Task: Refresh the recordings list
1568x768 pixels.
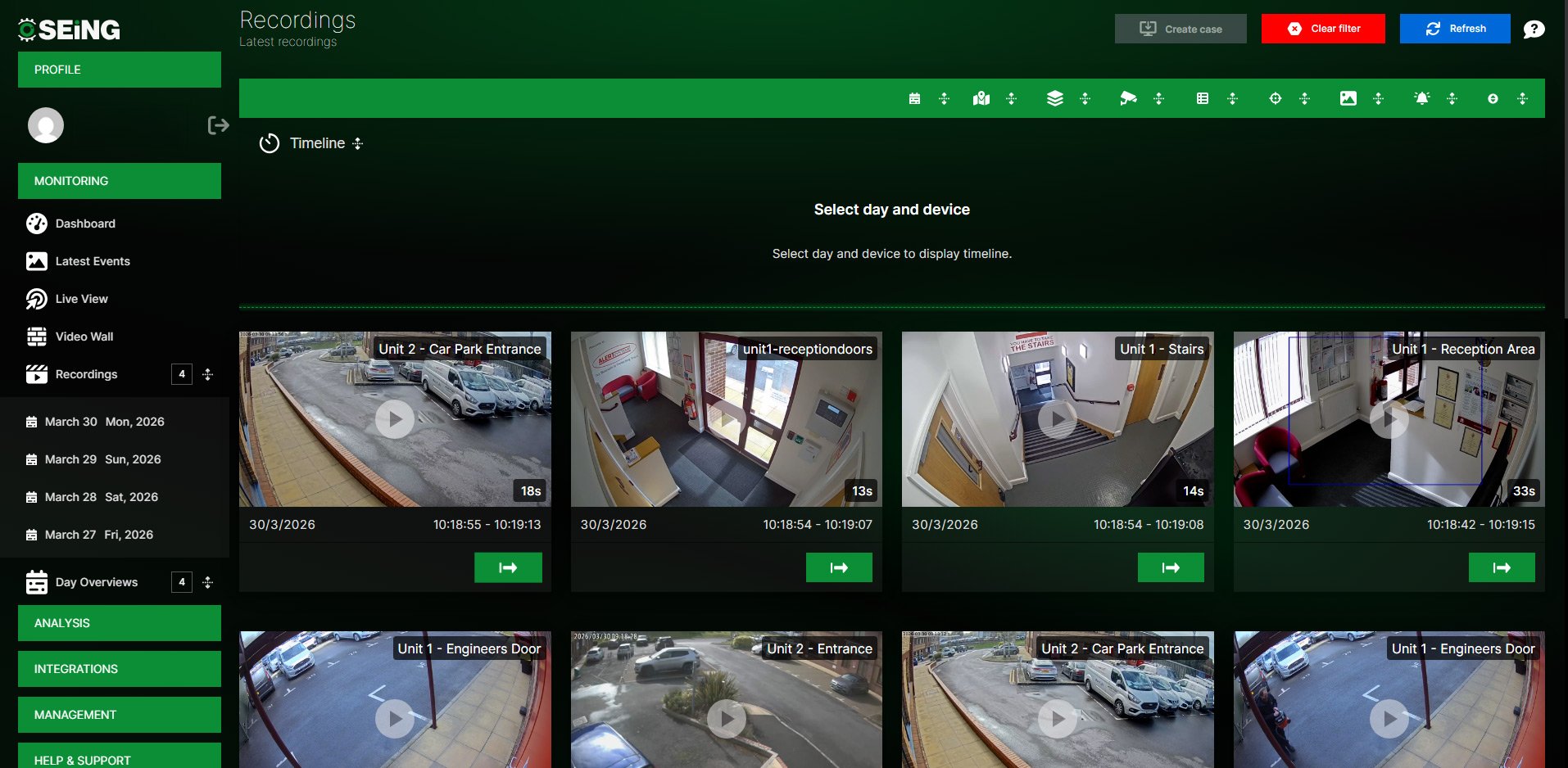Action: [1455, 29]
